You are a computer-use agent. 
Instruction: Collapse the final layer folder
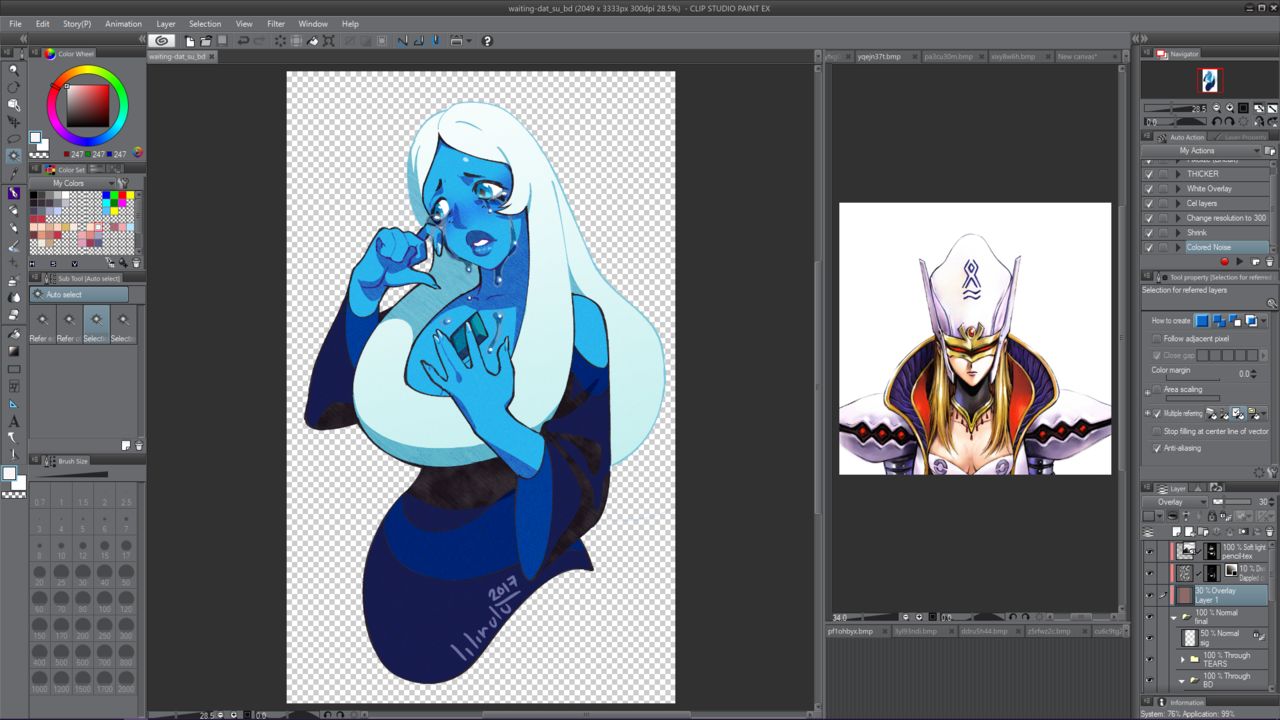(x=1174, y=617)
